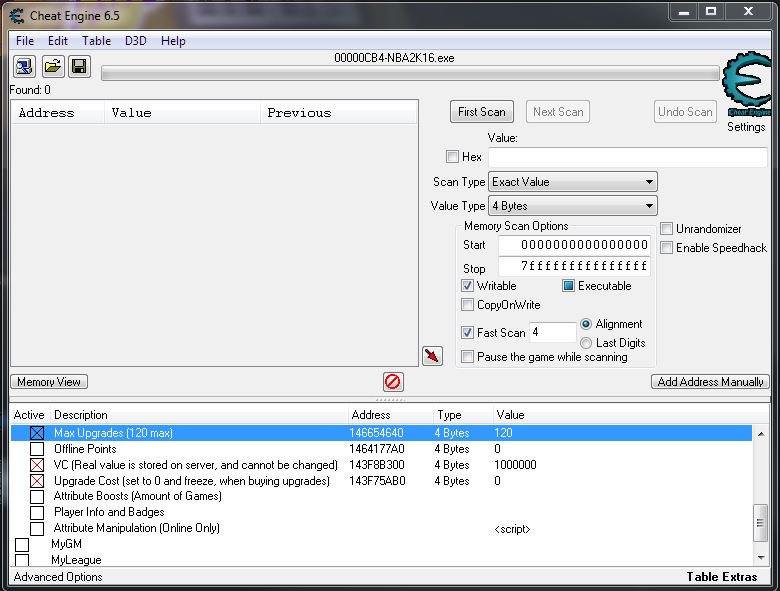The height and width of the screenshot is (591, 780).
Task: Click the Next Scan button
Action: 558,112
